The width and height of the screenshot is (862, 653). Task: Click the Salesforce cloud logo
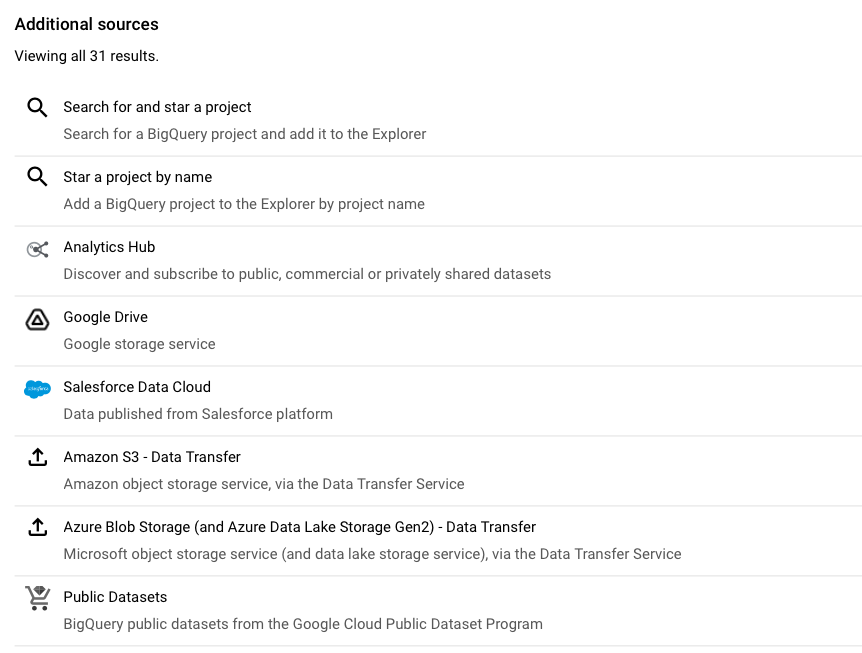(x=37, y=389)
